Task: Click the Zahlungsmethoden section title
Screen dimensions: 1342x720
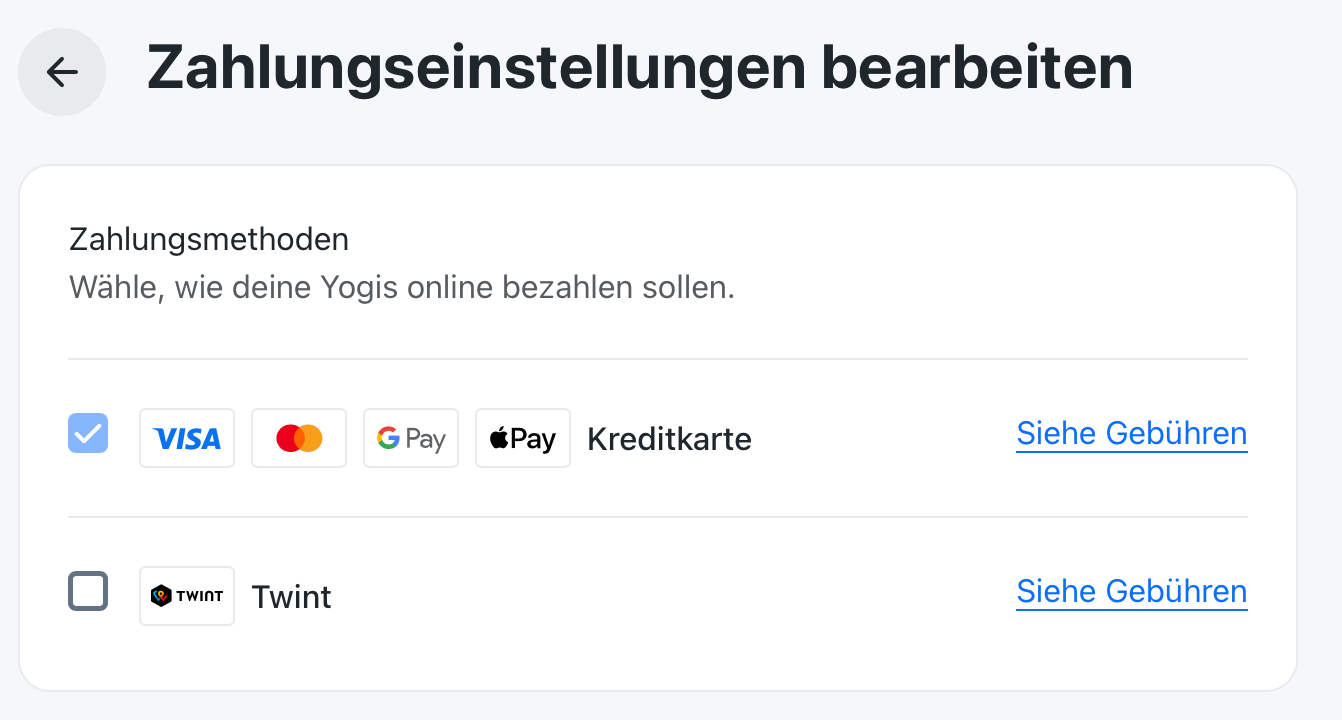Action: 209,240
